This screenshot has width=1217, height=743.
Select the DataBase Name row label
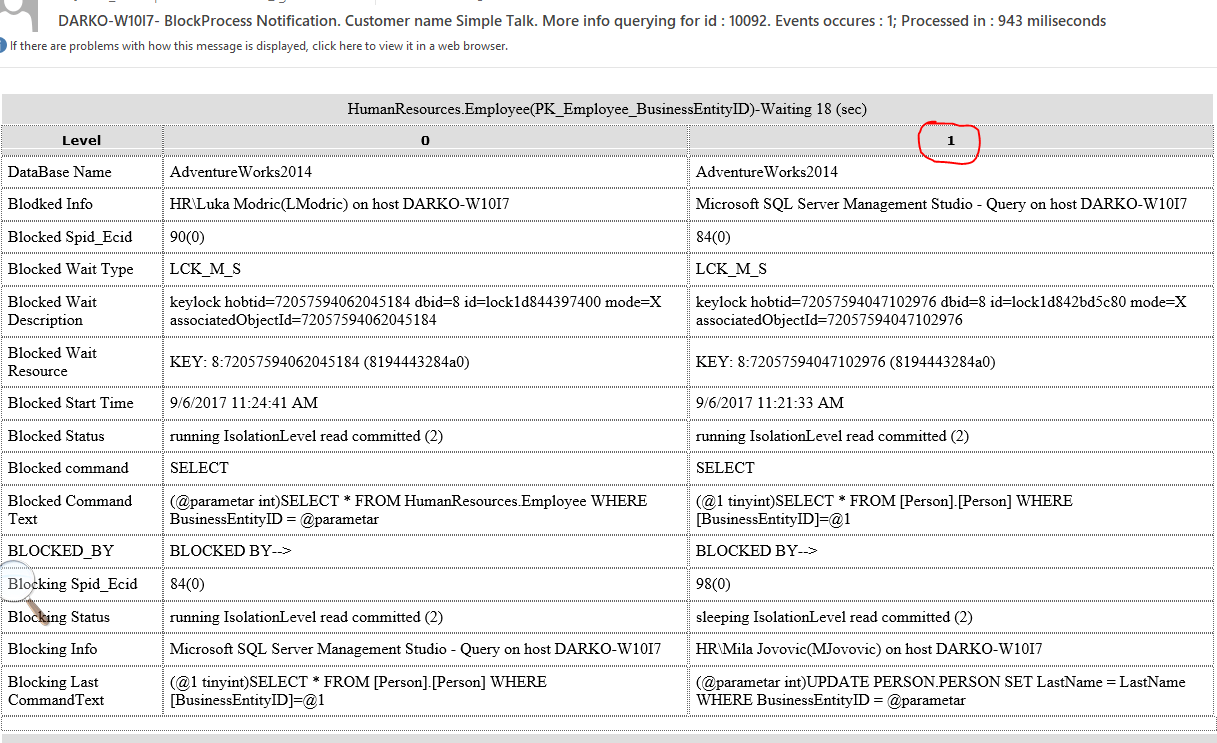(x=60, y=172)
